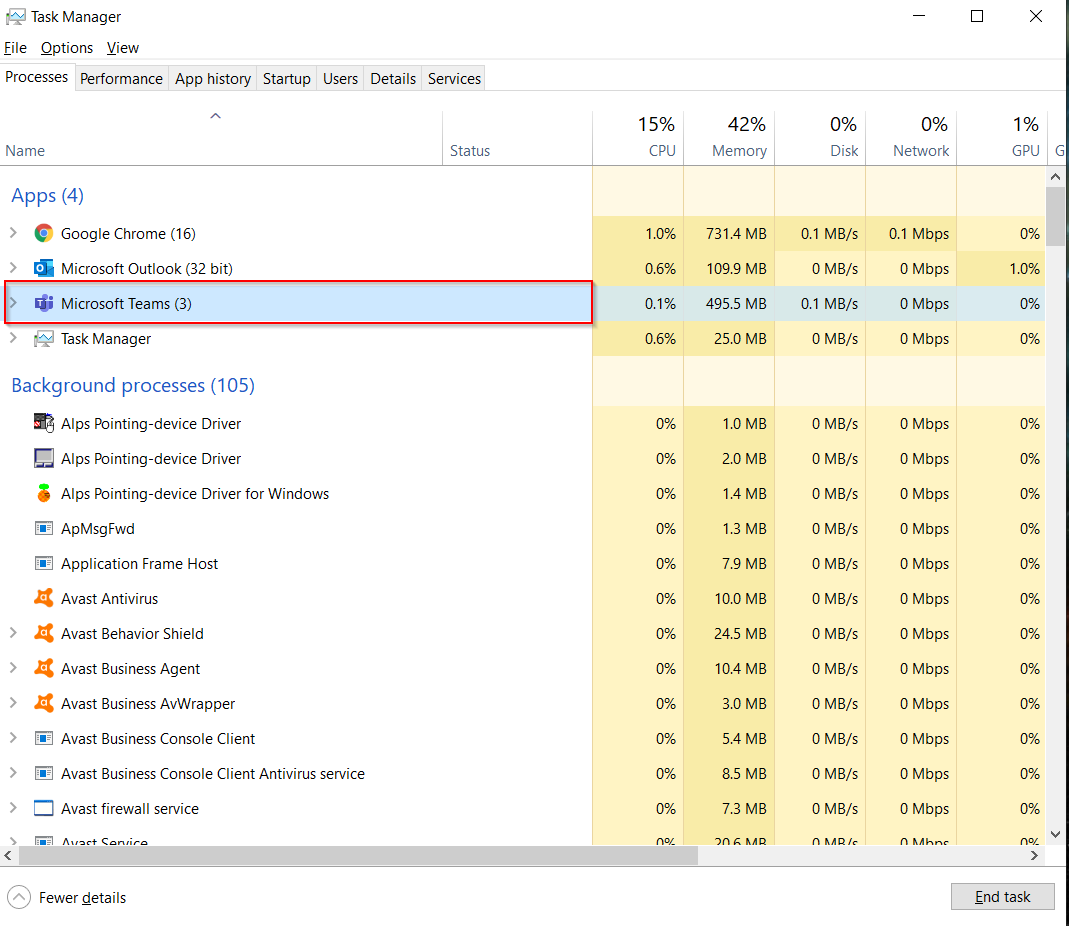Sort by the Status column header

click(x=517, y=137)
